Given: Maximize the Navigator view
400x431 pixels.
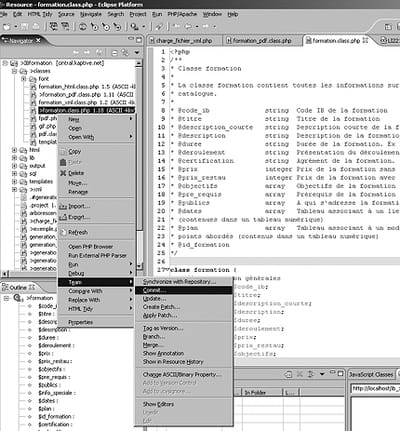Looking at the screenshot, I should tap(139, 40).
